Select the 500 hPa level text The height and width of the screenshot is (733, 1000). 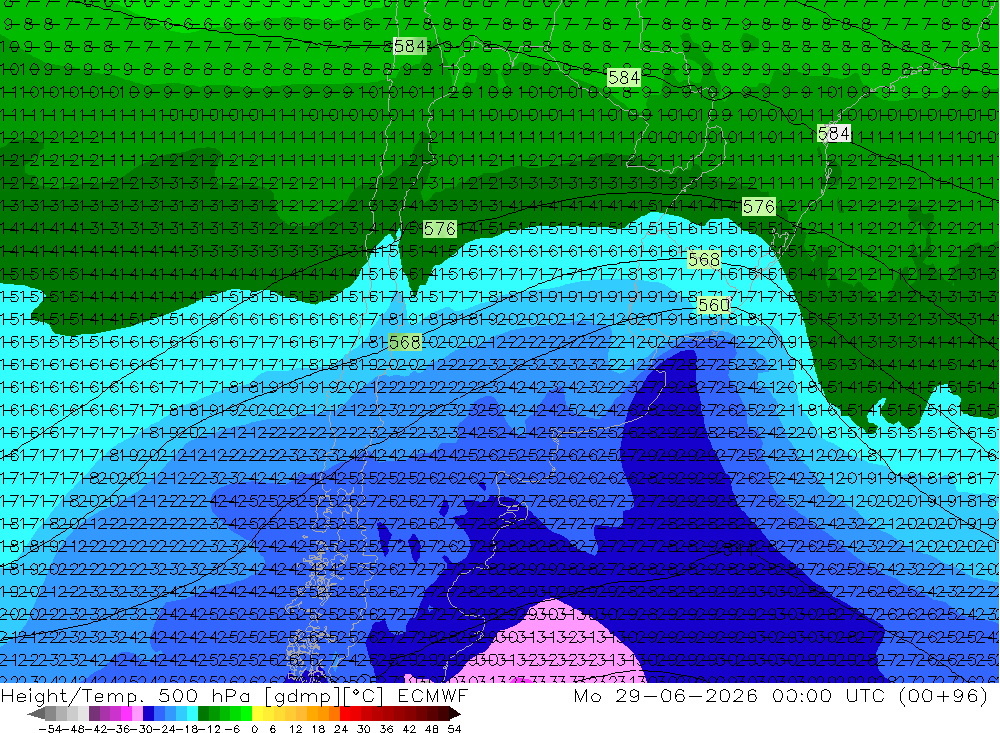pyautogui.click(x=202, y=695)
